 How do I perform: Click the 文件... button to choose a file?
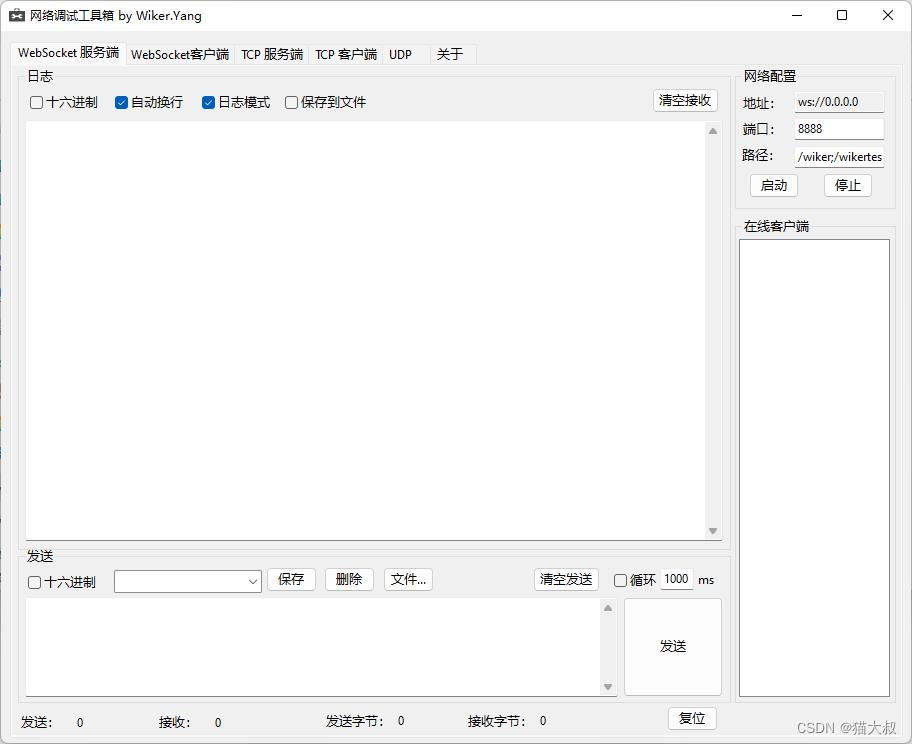click(408, 579)
